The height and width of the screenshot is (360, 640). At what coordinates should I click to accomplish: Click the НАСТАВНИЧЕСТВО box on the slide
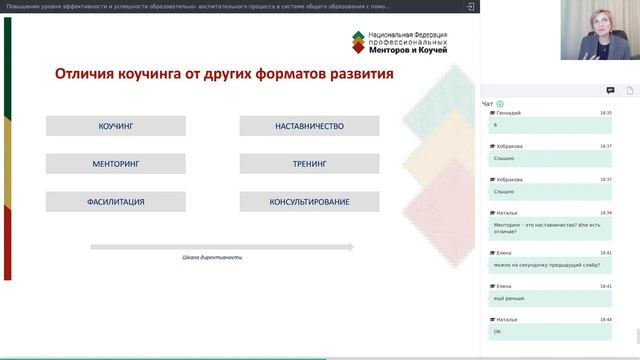pyautogui.click(x=309, y=126)
